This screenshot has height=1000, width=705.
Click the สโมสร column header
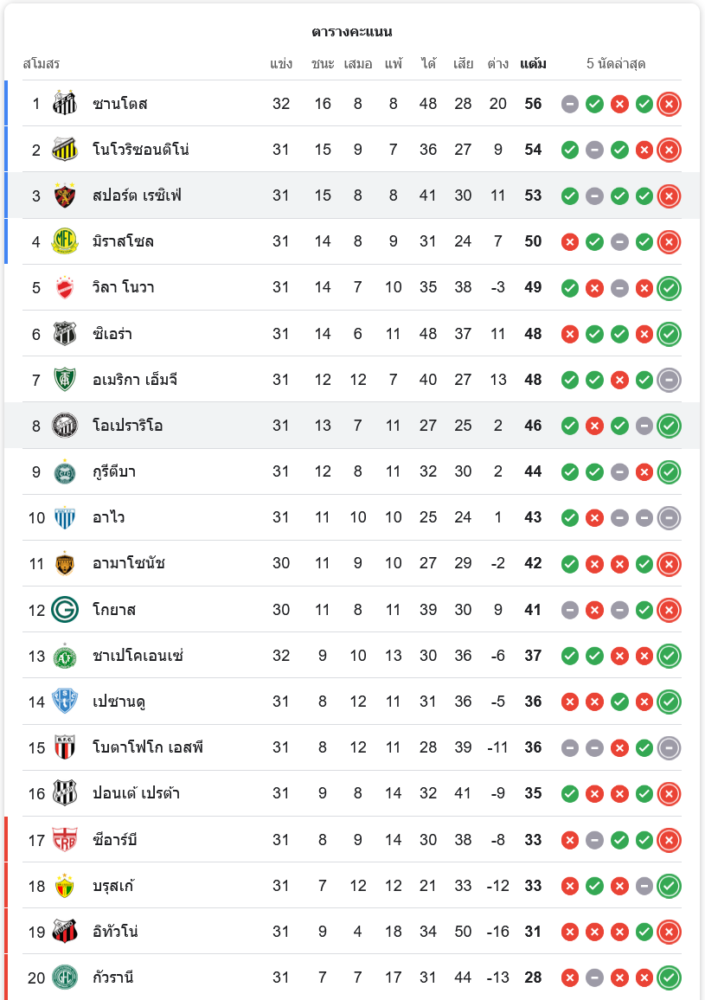[41, 64]
